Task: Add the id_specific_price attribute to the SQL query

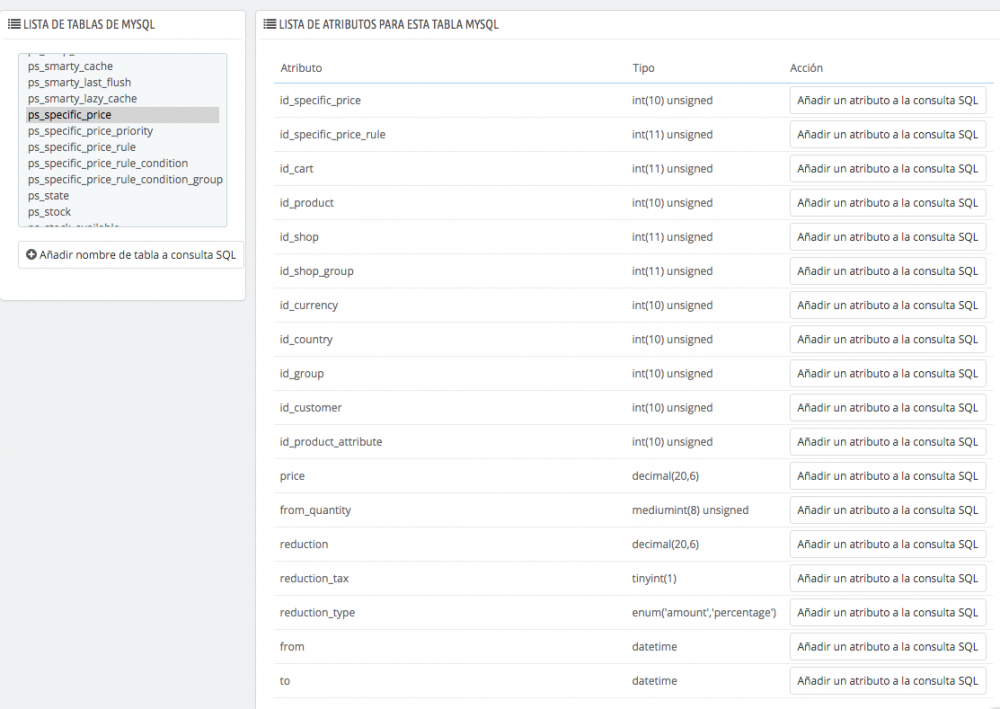Action: 888,100
